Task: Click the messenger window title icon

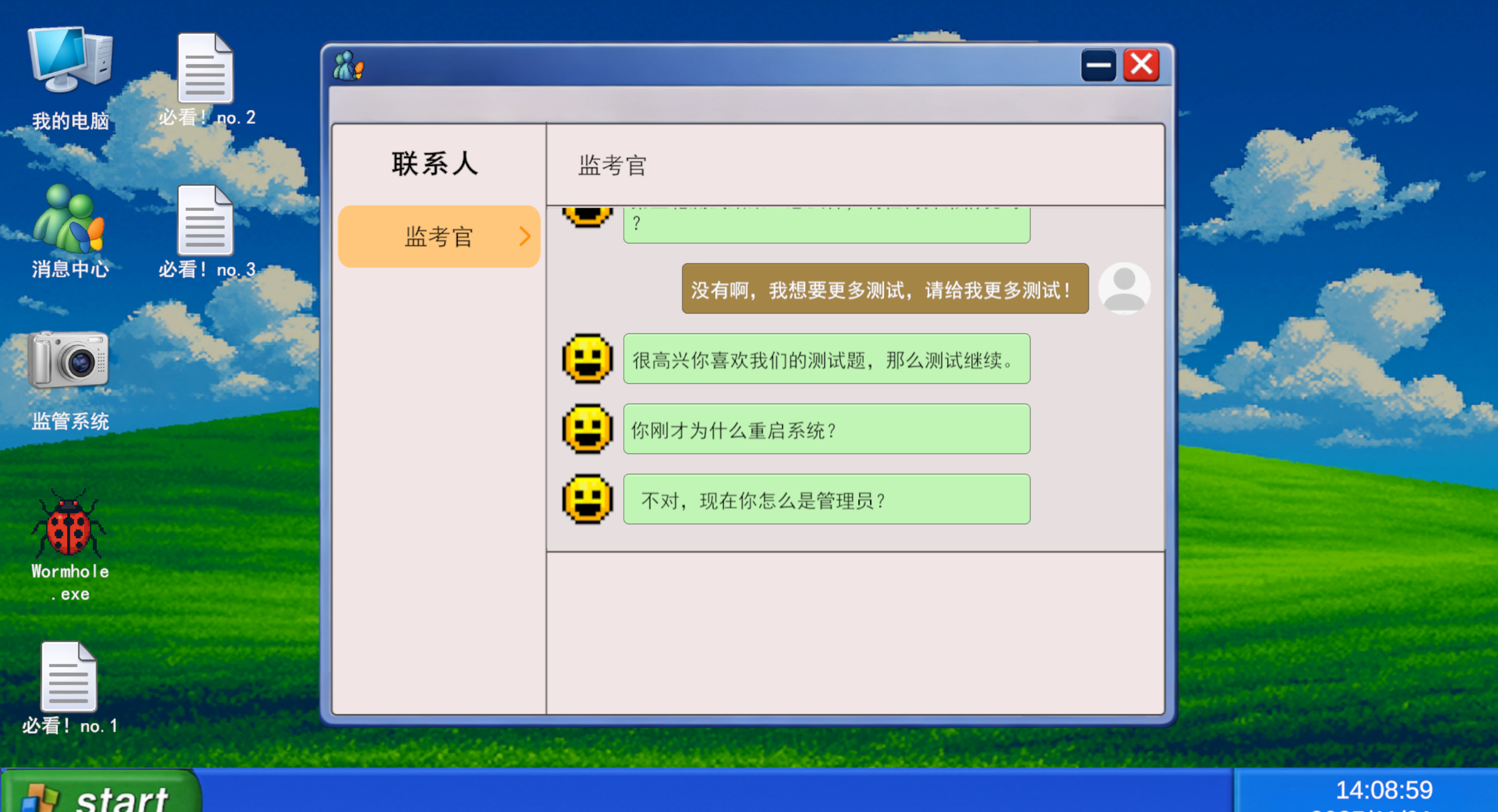Action: click(x=348, y=66)
